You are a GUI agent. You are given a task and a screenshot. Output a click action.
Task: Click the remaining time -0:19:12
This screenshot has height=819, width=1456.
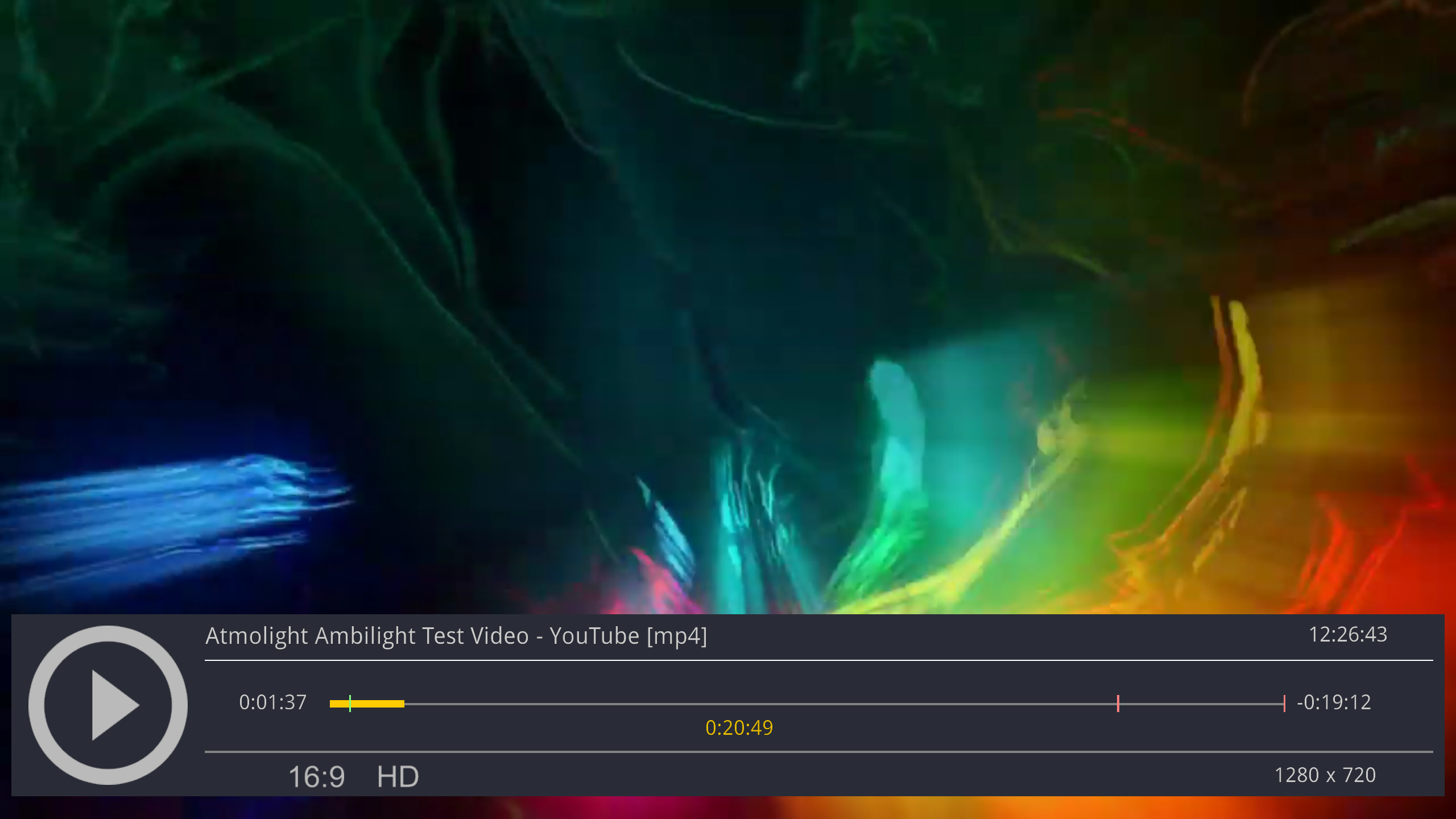[1334, 702]
